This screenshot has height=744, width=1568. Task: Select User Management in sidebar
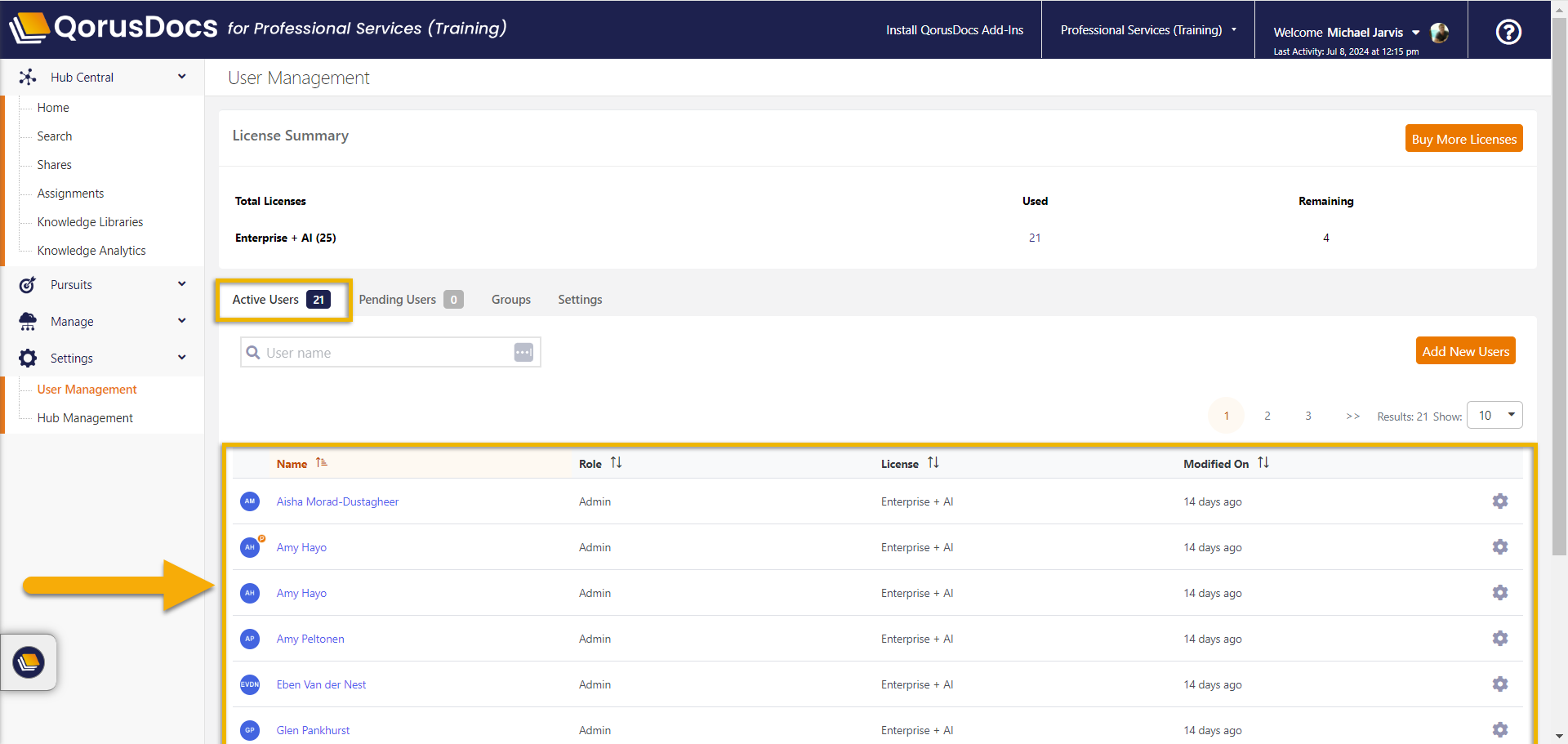pyautogui.click(x=87, y=390)
